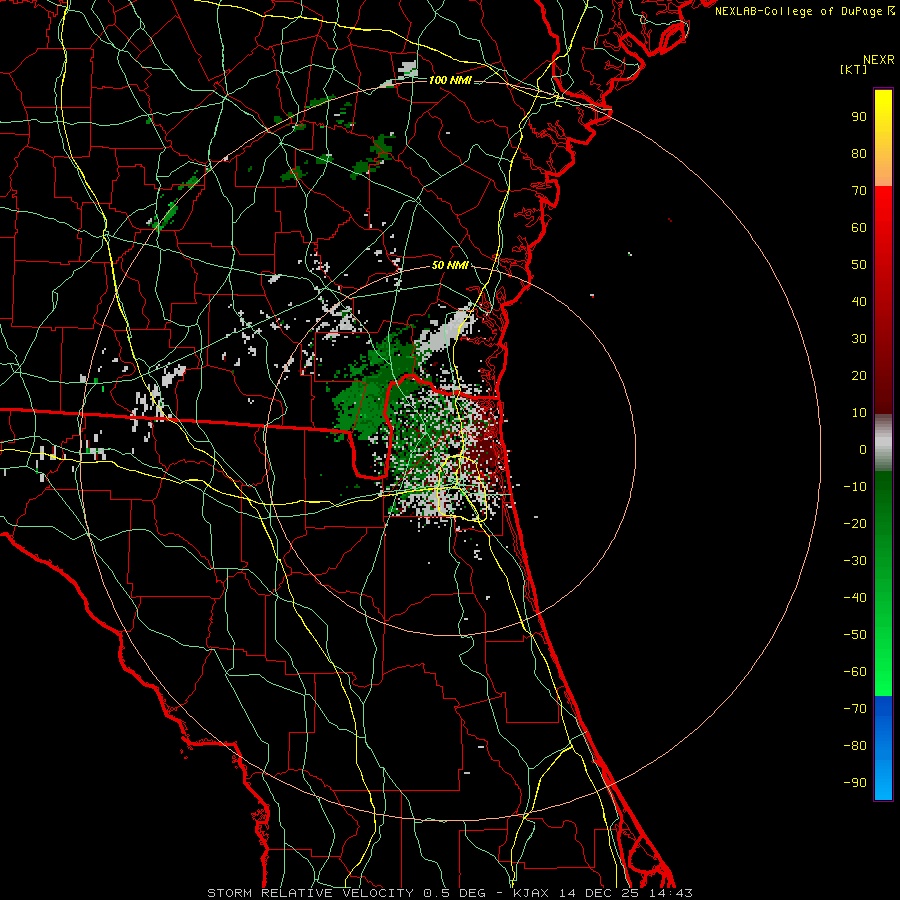This screenshot has height=900, width=900.
Task: Click the KJAX station identifier
Action: (x=530, y=893)
